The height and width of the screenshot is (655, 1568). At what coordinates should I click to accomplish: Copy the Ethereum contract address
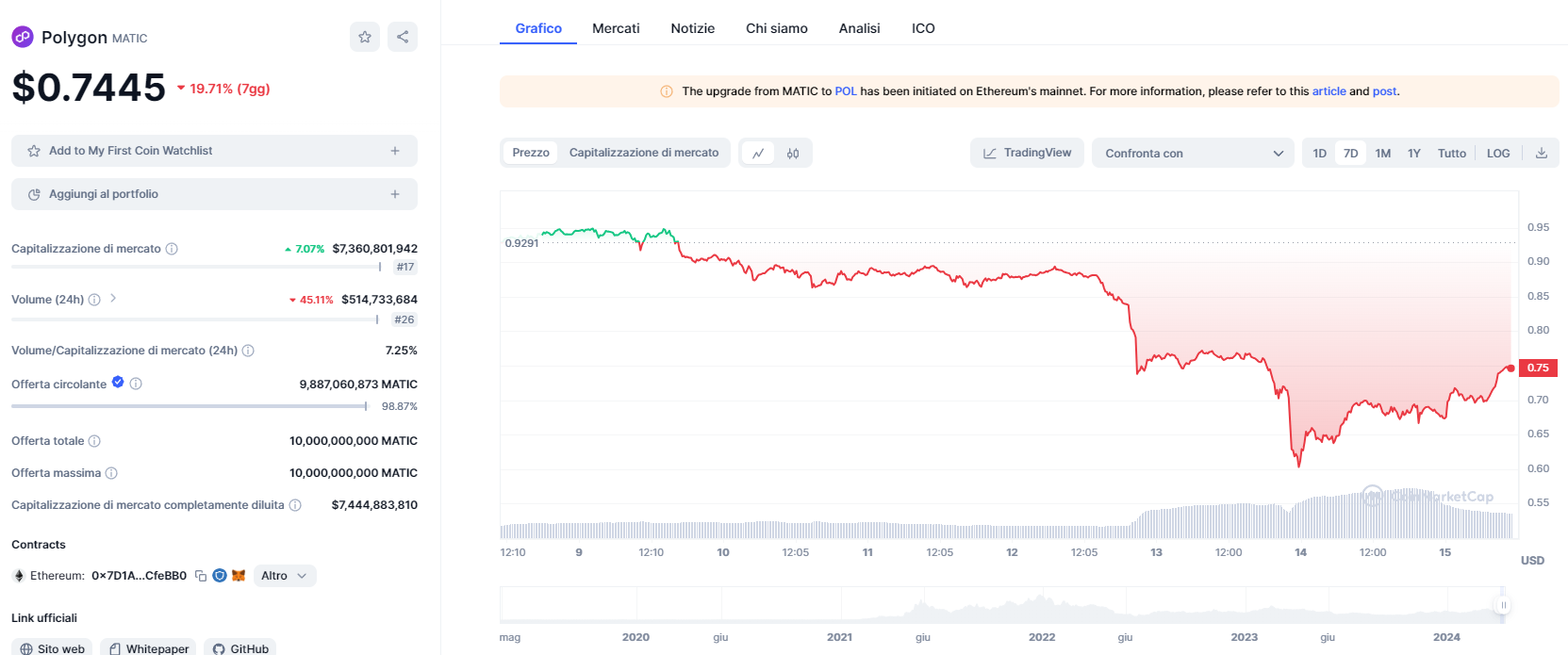pyautogui.click(x=201, y=576)
